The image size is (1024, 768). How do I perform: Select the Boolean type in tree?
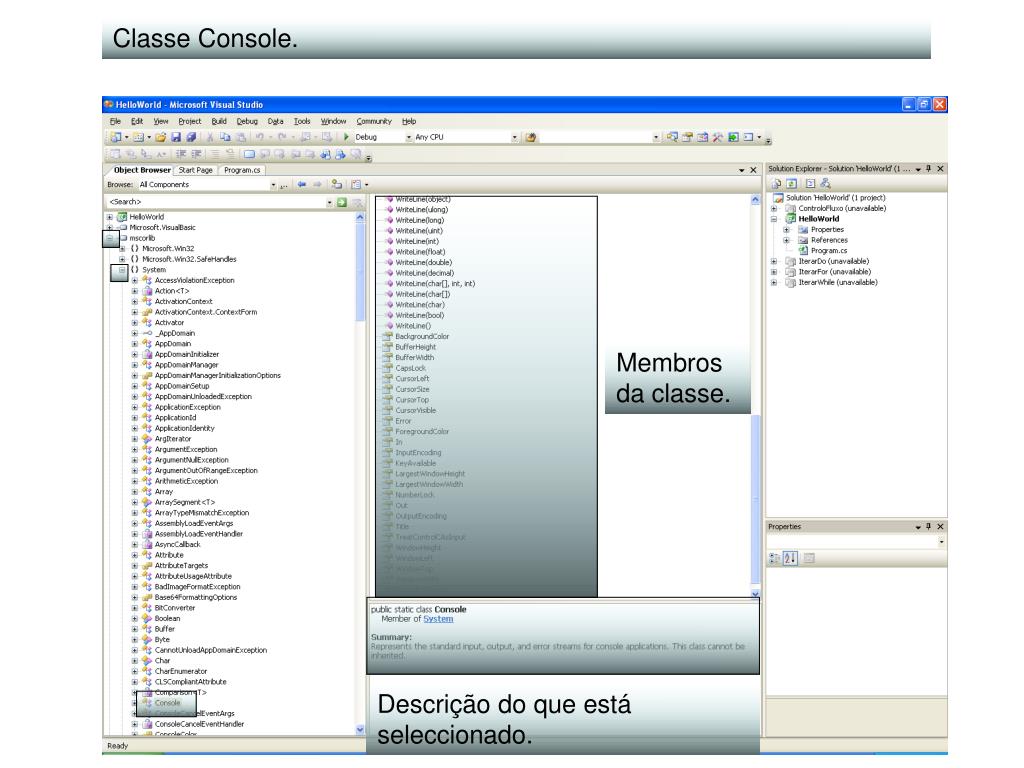(x=167, y=618)
